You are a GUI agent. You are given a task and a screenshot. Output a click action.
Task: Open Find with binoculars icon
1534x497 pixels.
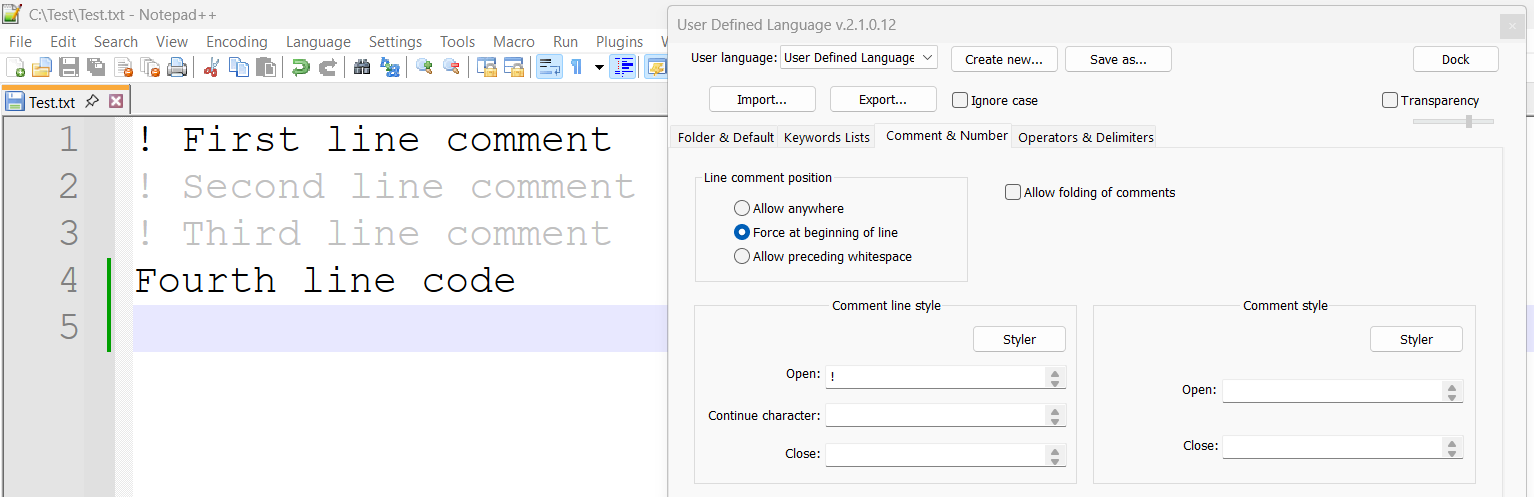click(362, 68)
